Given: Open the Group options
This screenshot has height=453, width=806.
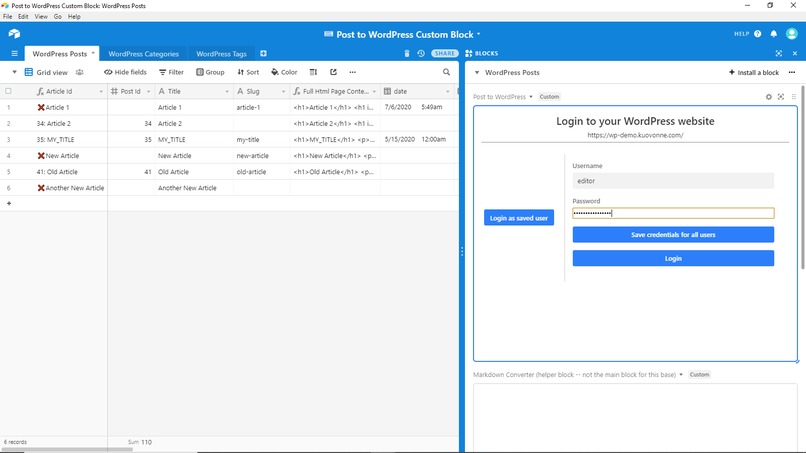Looking at the screenshot, I should point(210,73).
